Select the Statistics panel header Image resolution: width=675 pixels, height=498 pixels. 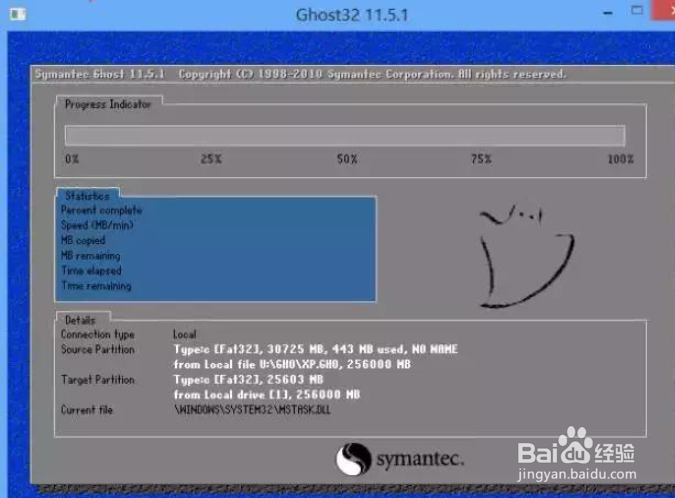tap(87, 196)
